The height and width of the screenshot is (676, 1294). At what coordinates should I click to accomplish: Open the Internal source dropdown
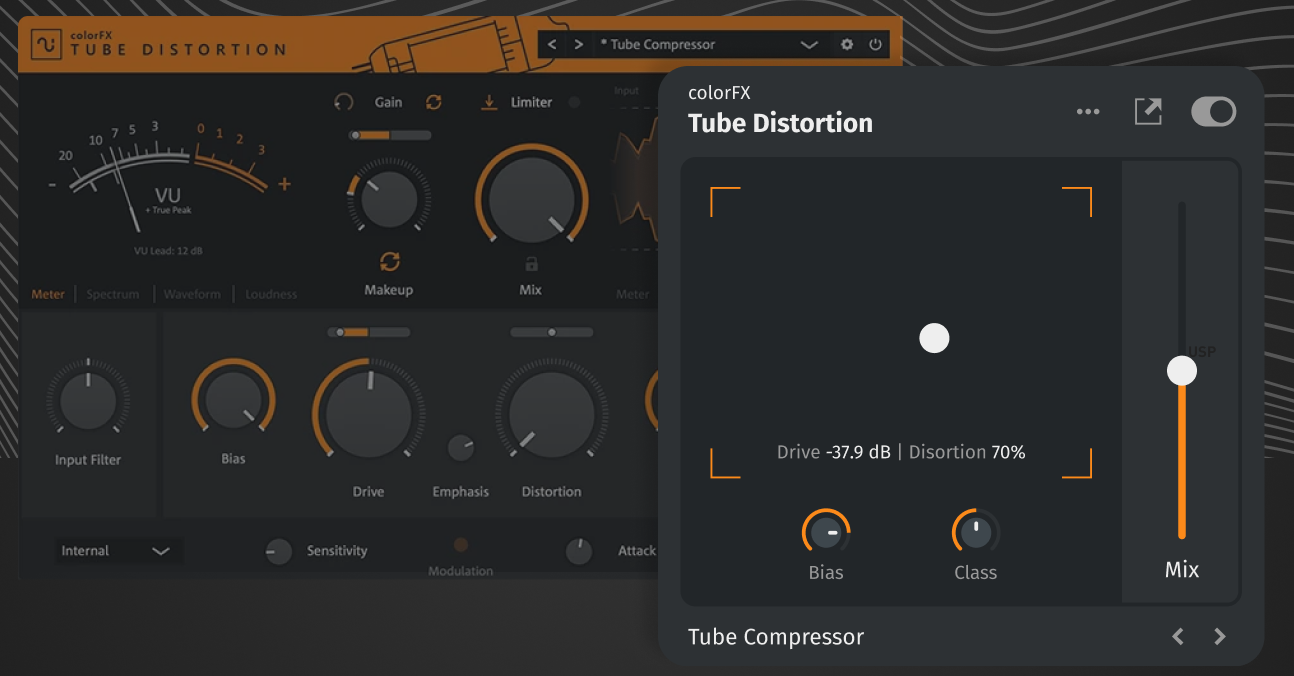117,551
